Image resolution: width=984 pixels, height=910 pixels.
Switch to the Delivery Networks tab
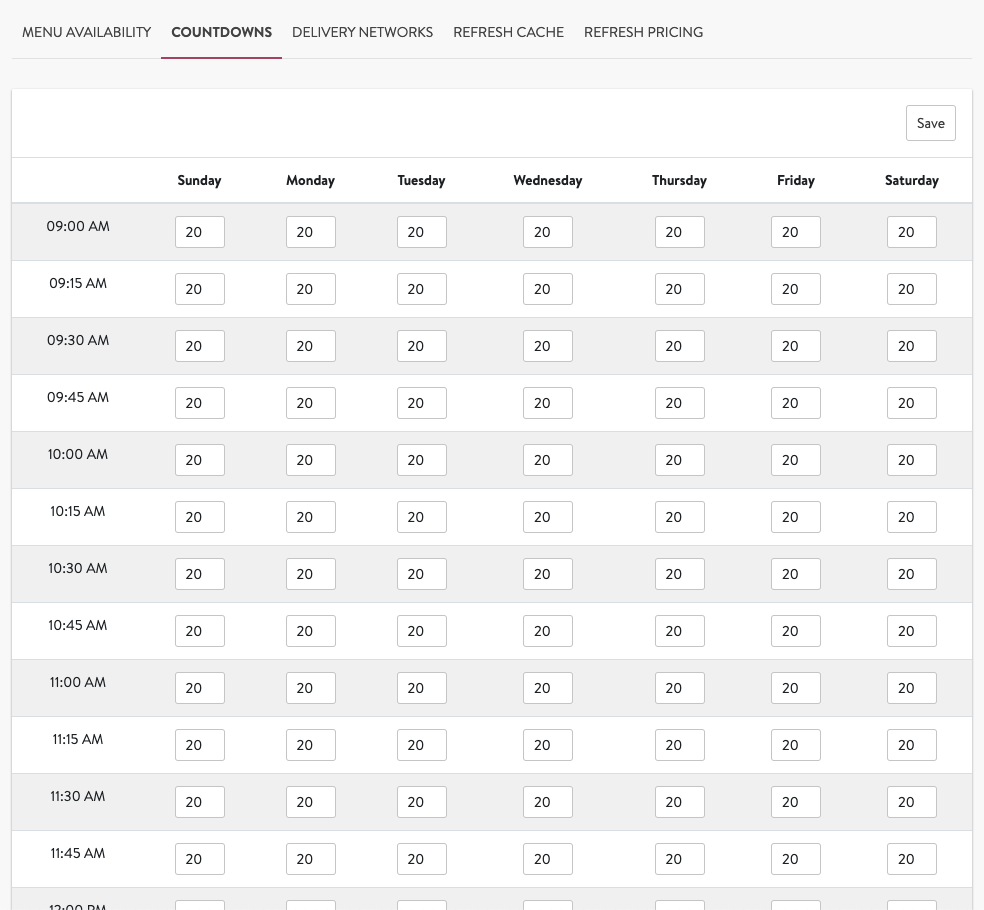point(362,32)
